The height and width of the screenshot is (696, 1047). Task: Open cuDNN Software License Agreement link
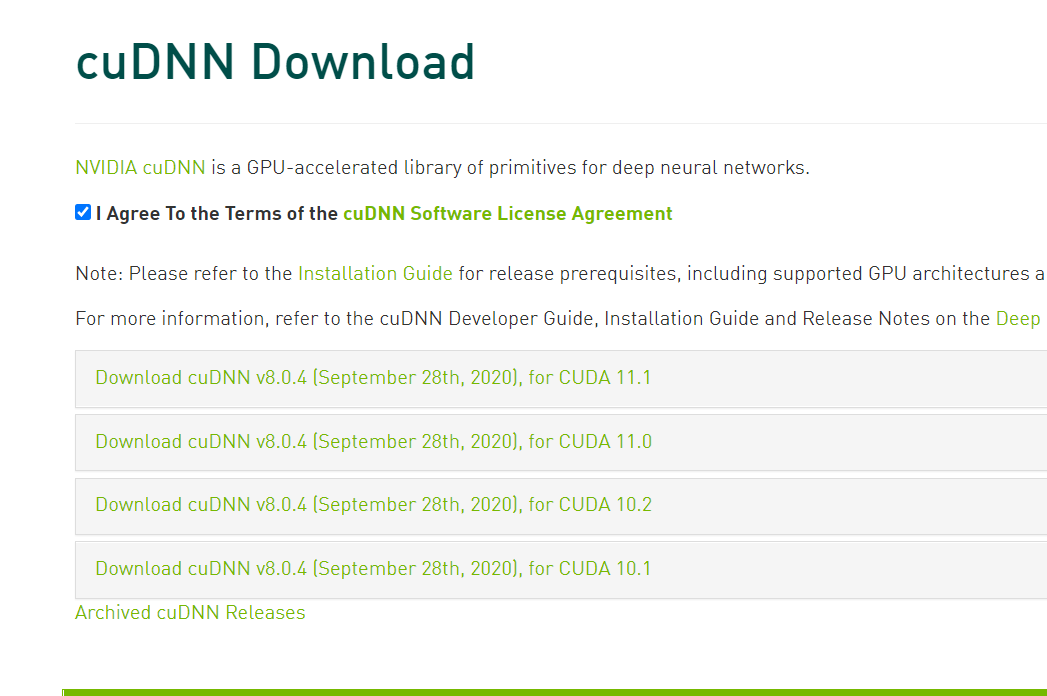click(x=507, y=214)
